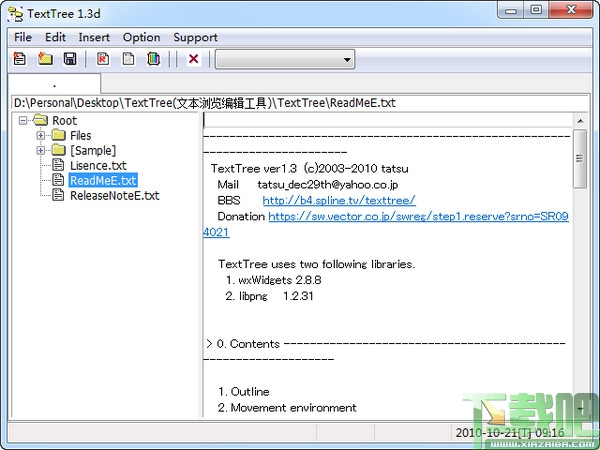Open the Option menu
The height and width of the screenshot is (450, 600).
(x=142, y=37)
